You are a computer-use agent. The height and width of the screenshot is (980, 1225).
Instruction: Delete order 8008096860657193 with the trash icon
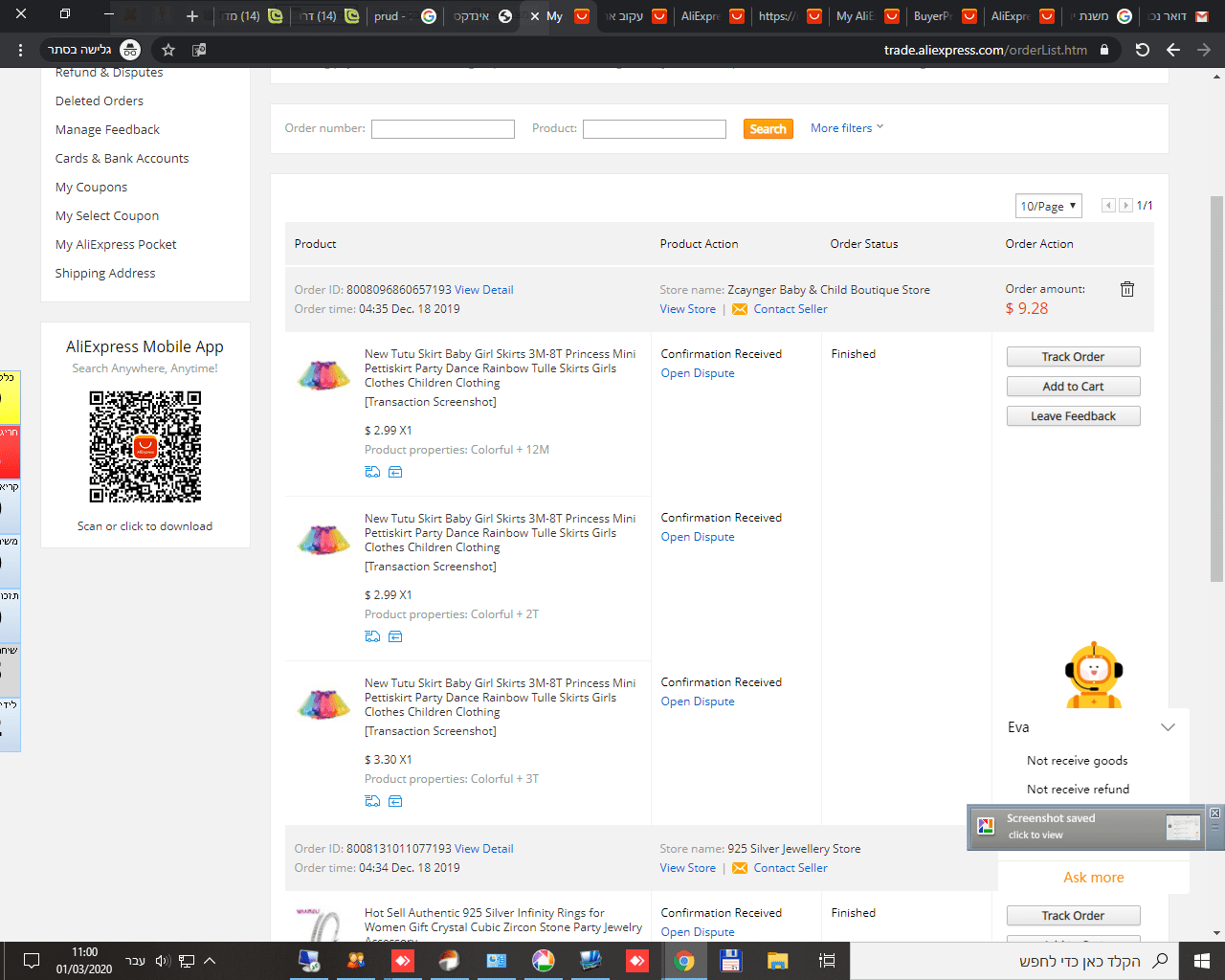pos(1127,289)
